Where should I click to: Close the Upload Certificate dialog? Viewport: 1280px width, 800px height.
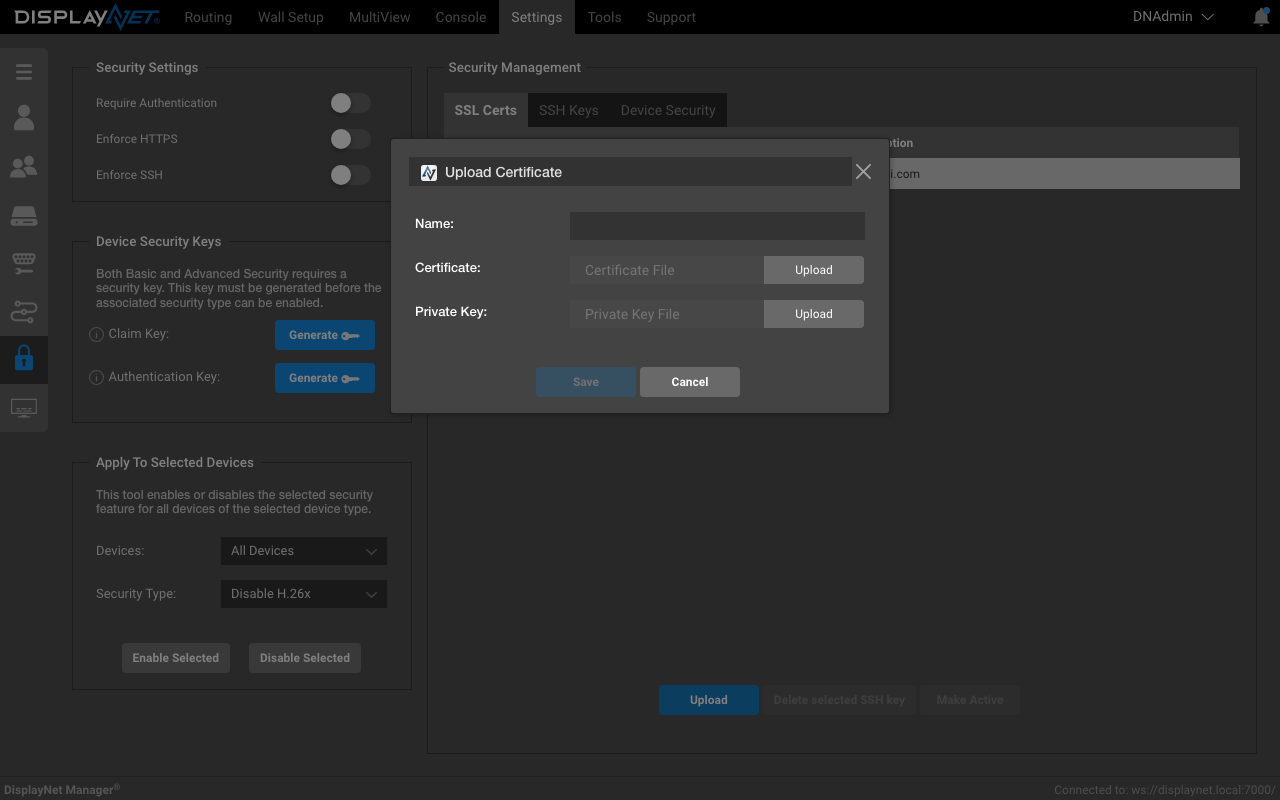pyautogui.click(x=863, y=172)
